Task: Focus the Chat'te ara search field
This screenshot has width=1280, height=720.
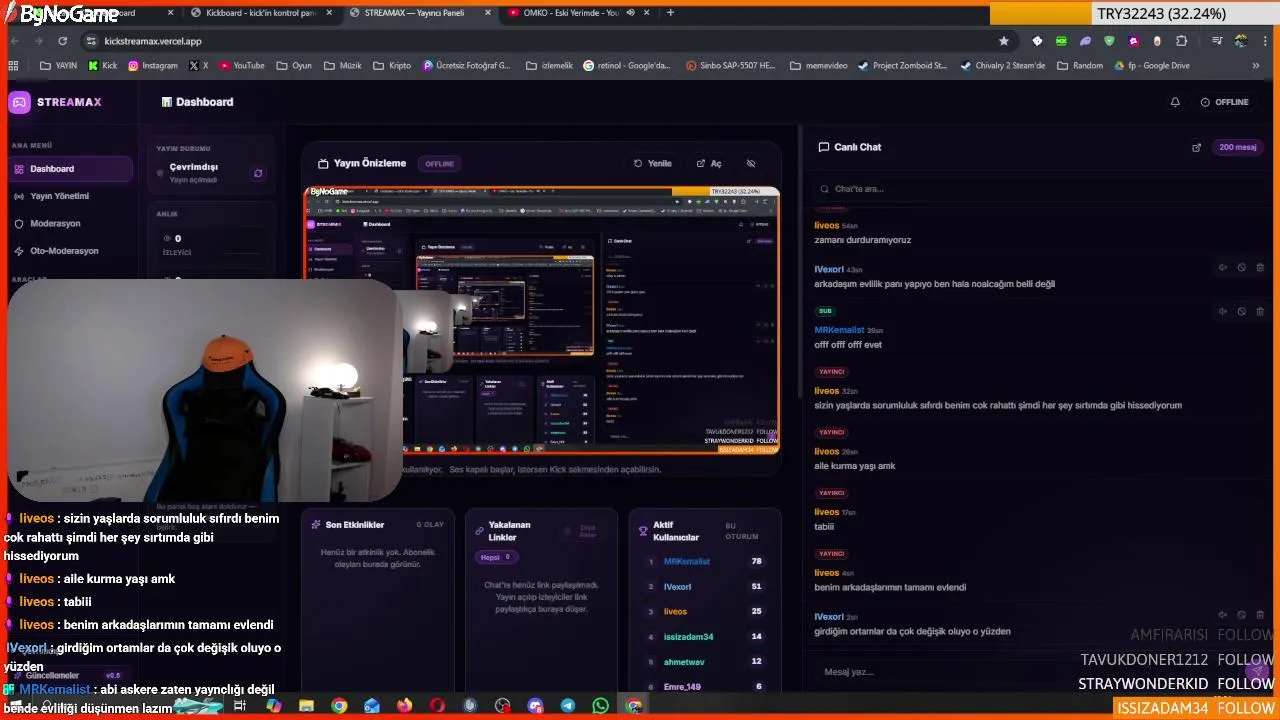Action: click(x=1040, y=189)
